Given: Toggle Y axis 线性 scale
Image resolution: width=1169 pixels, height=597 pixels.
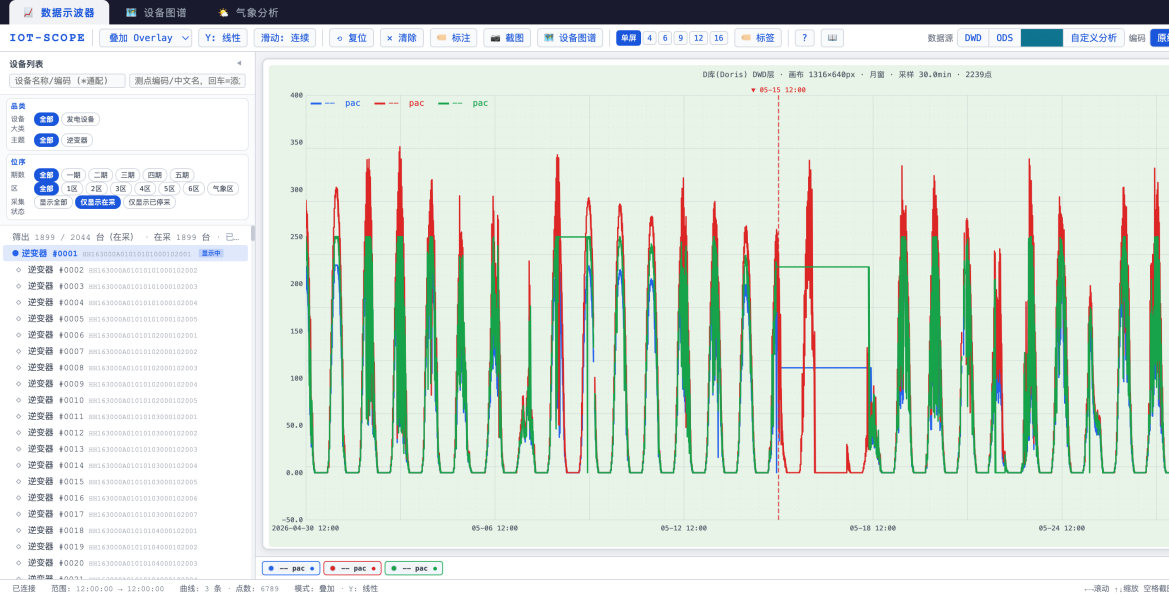Looking at the screenshot, I should click(x=222, y=38).
